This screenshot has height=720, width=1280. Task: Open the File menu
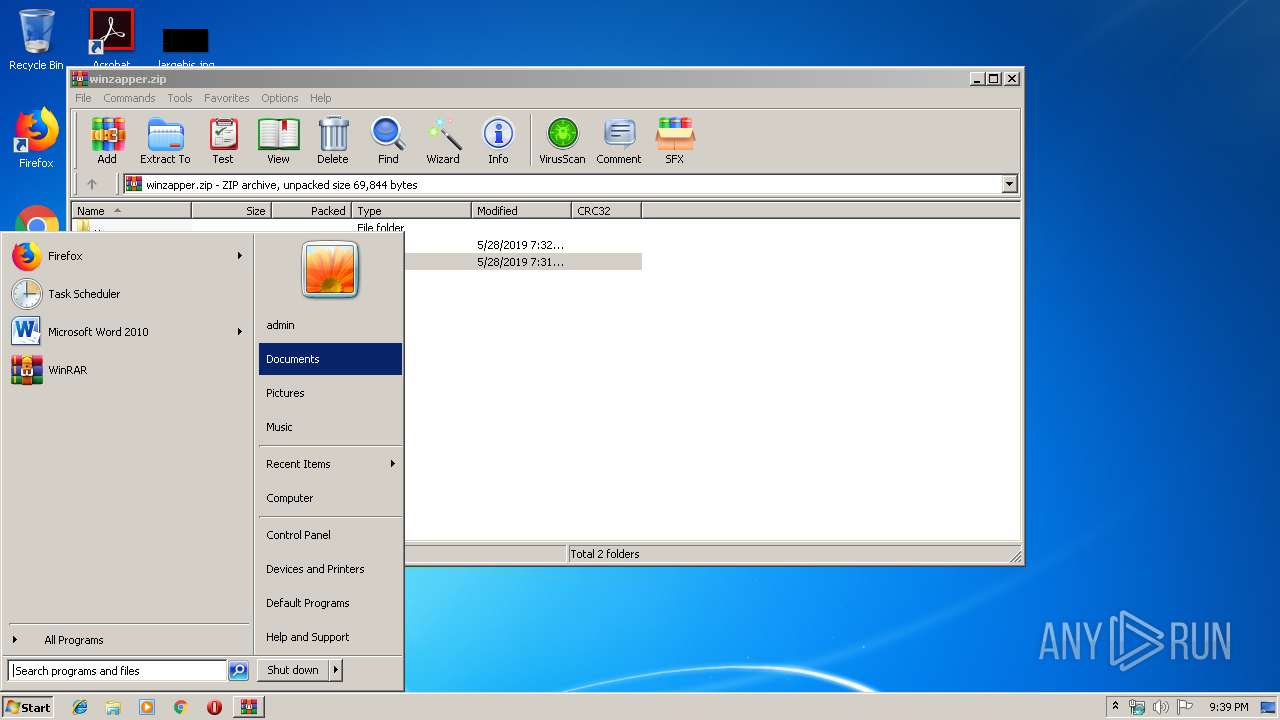(x=83, y=98)
